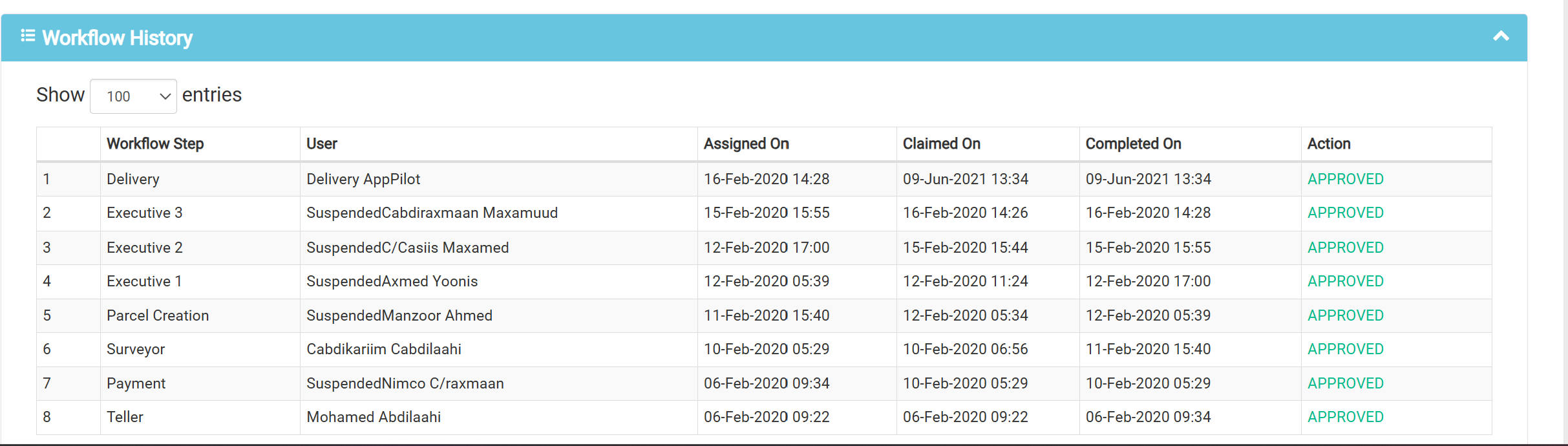Sort by the Action column header
The width and height of the screenshot is (1568, 446).
[x=1329, y=143]
